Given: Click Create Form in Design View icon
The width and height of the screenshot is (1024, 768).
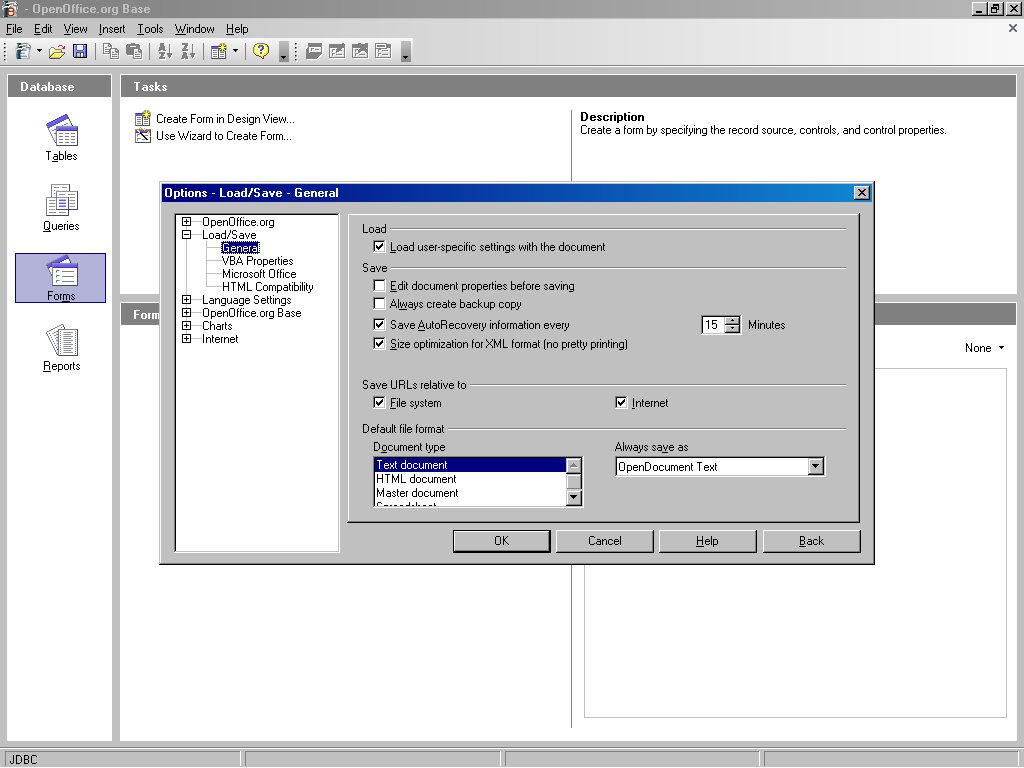Looking at the screenshot, I should coord(143,119).
